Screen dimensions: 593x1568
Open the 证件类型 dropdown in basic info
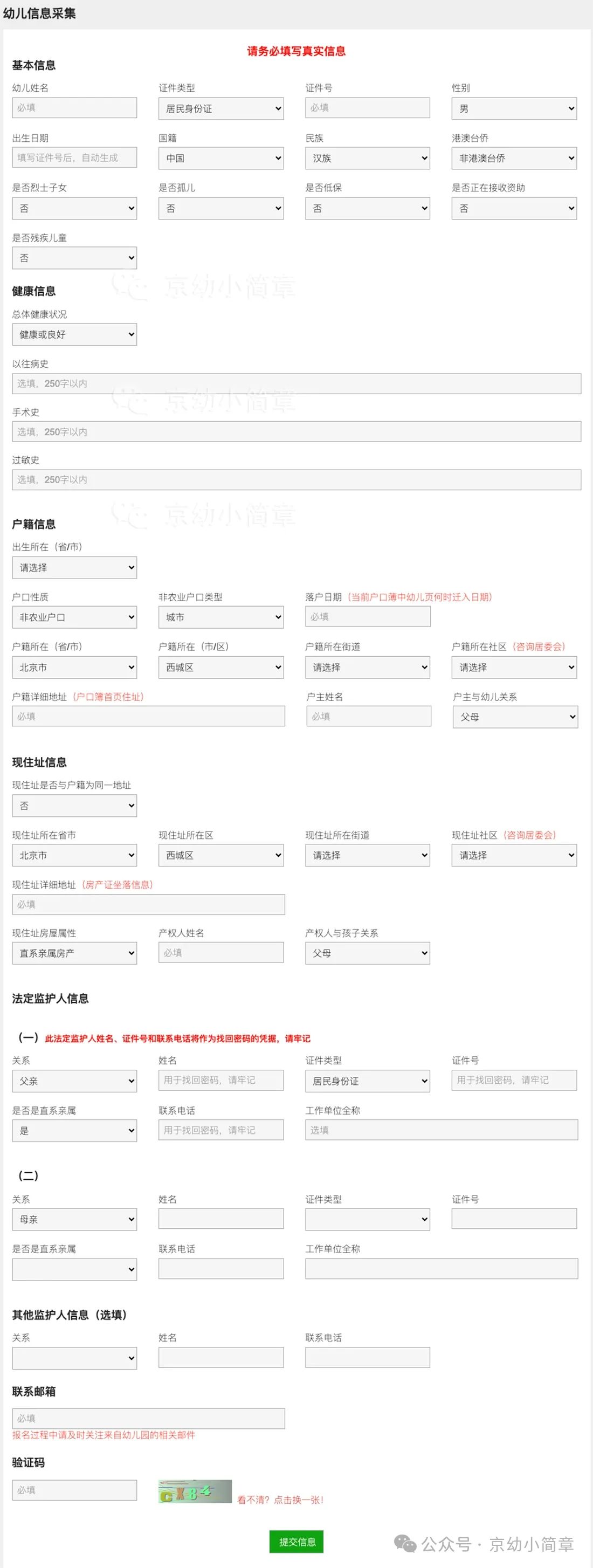221,108
